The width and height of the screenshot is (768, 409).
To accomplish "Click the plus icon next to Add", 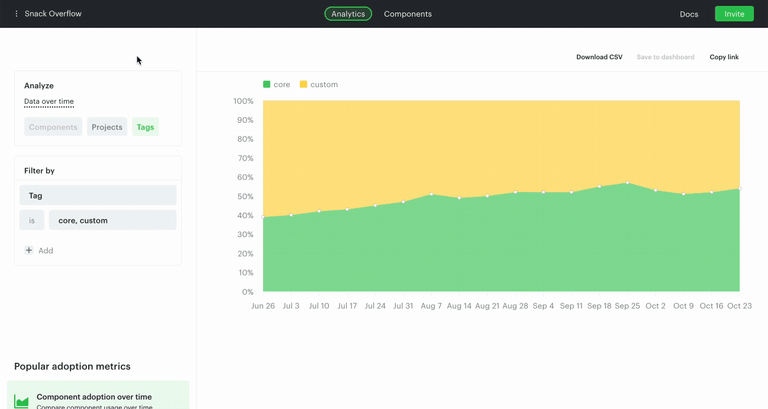I will [x=29, y=250].
